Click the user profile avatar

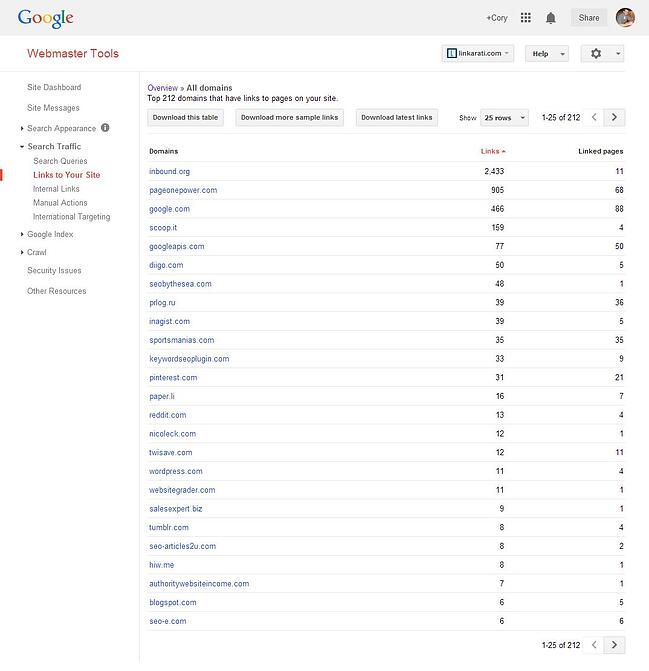tap(624, 17)
